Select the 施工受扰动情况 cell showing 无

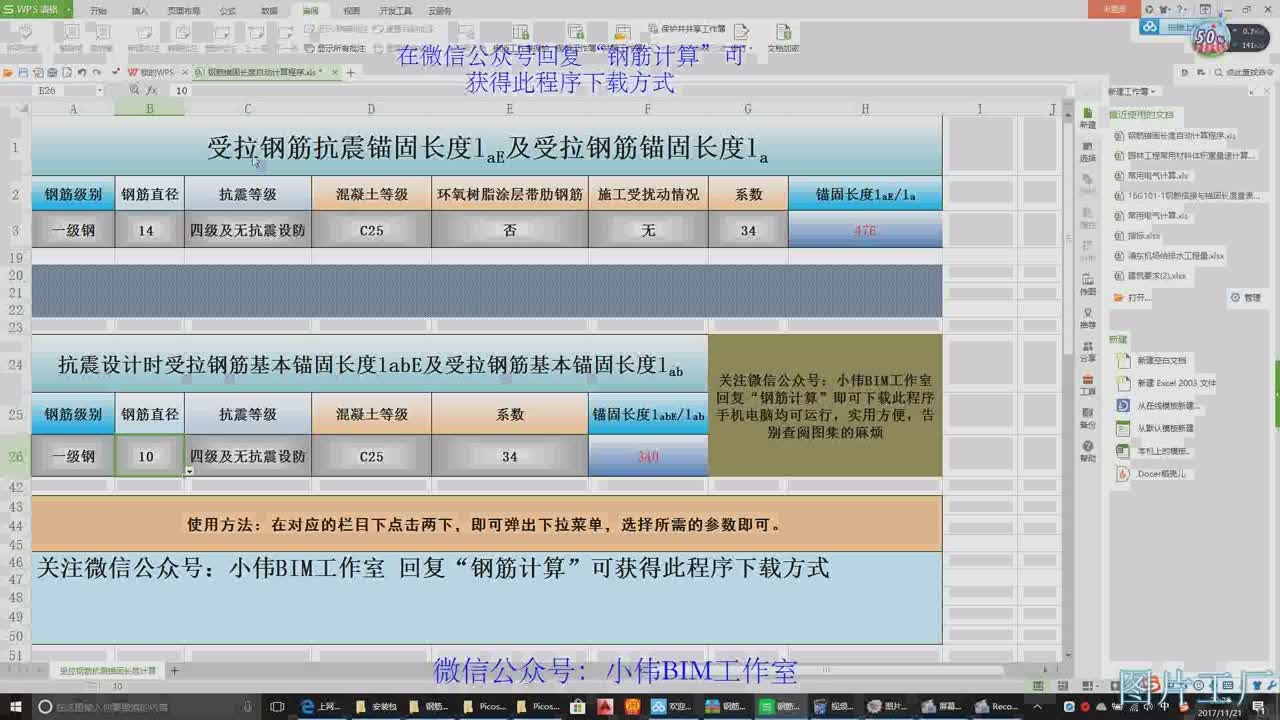click(648, 230)
